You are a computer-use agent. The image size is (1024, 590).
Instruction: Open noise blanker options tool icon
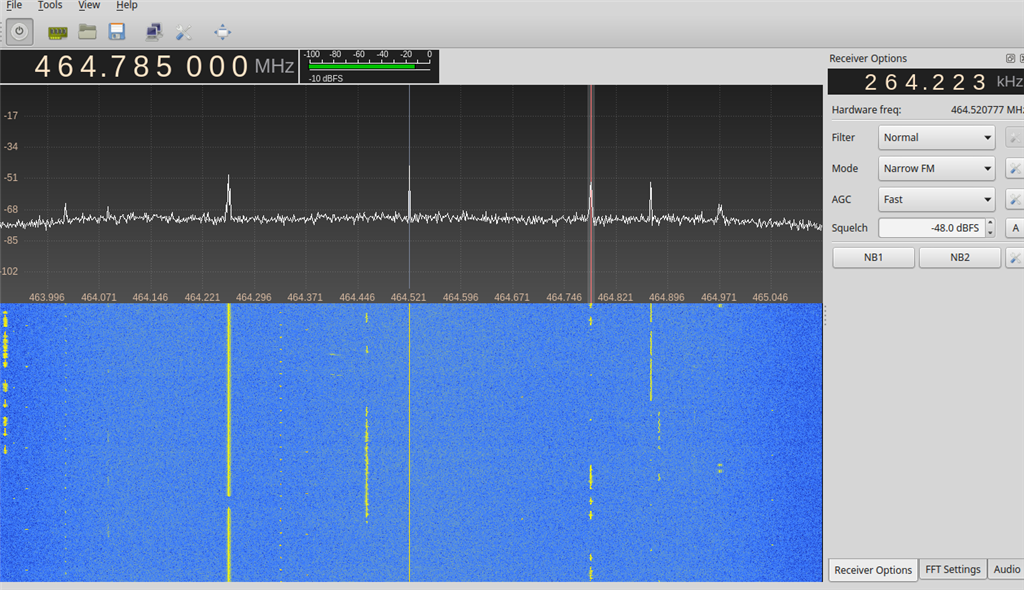pyautogui.click(x=1014, y=258)
